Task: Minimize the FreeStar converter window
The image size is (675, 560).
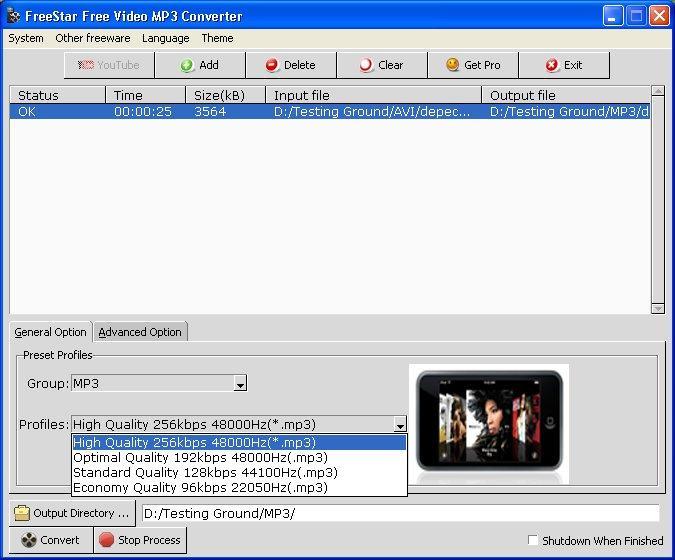Action: click(x=613, y=16)
